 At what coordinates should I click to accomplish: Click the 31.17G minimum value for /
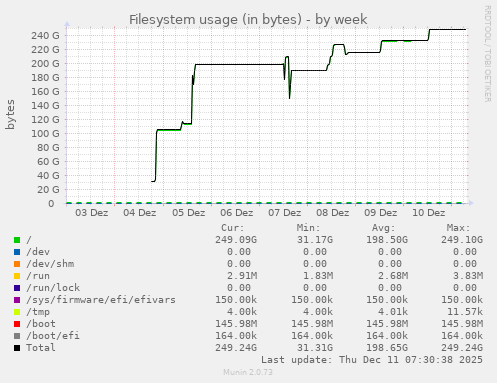coord(315,240)
